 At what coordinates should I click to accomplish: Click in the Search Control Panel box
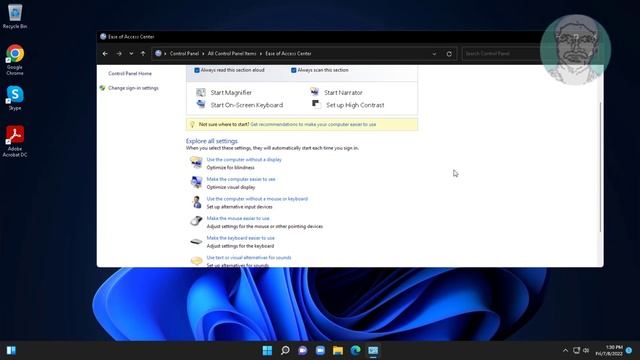click(502, 53)
